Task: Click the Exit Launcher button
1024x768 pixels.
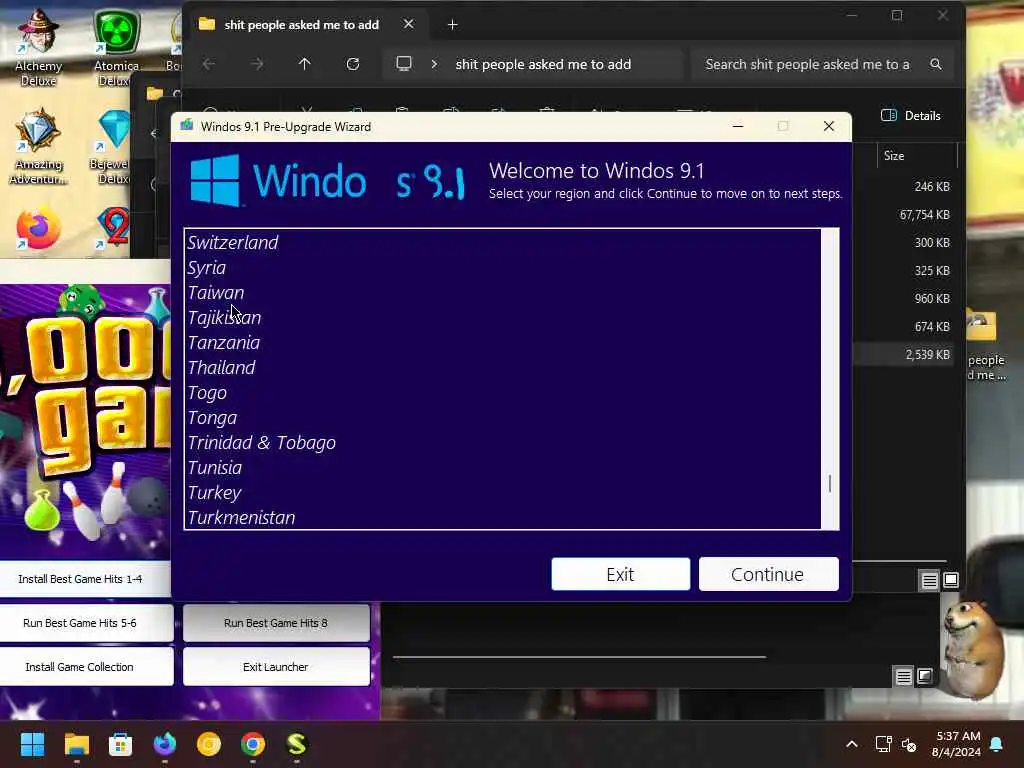Action: tap(276, 667)
